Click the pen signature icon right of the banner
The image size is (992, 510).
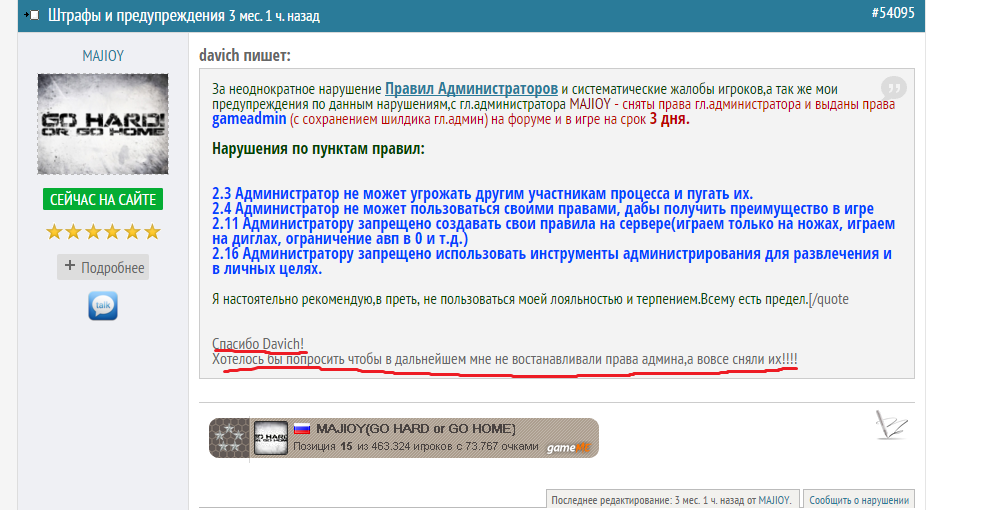click(890, 424)
